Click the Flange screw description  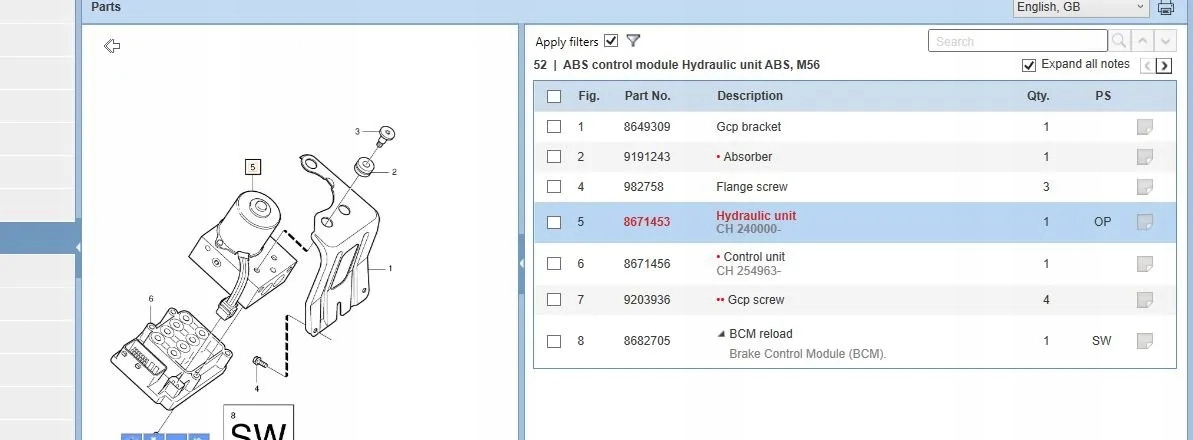(x=752, y=187)
